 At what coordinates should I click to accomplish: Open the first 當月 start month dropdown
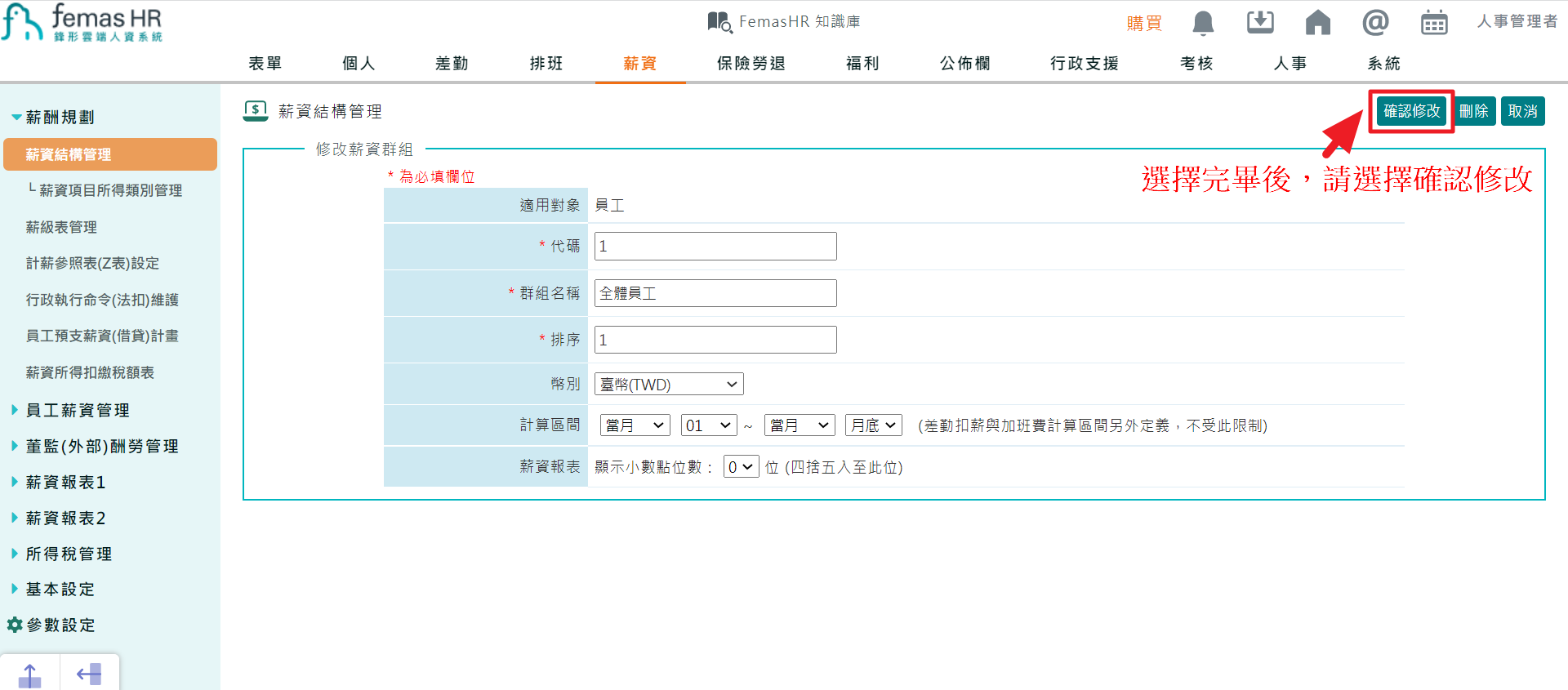tap(635, 425)
